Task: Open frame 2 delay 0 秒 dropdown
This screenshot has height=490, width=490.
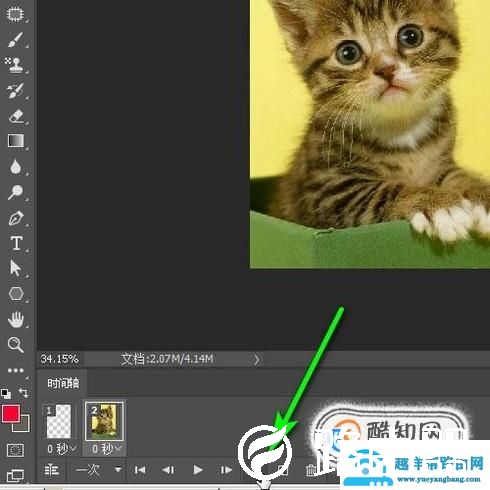Action: coord(107,449)
